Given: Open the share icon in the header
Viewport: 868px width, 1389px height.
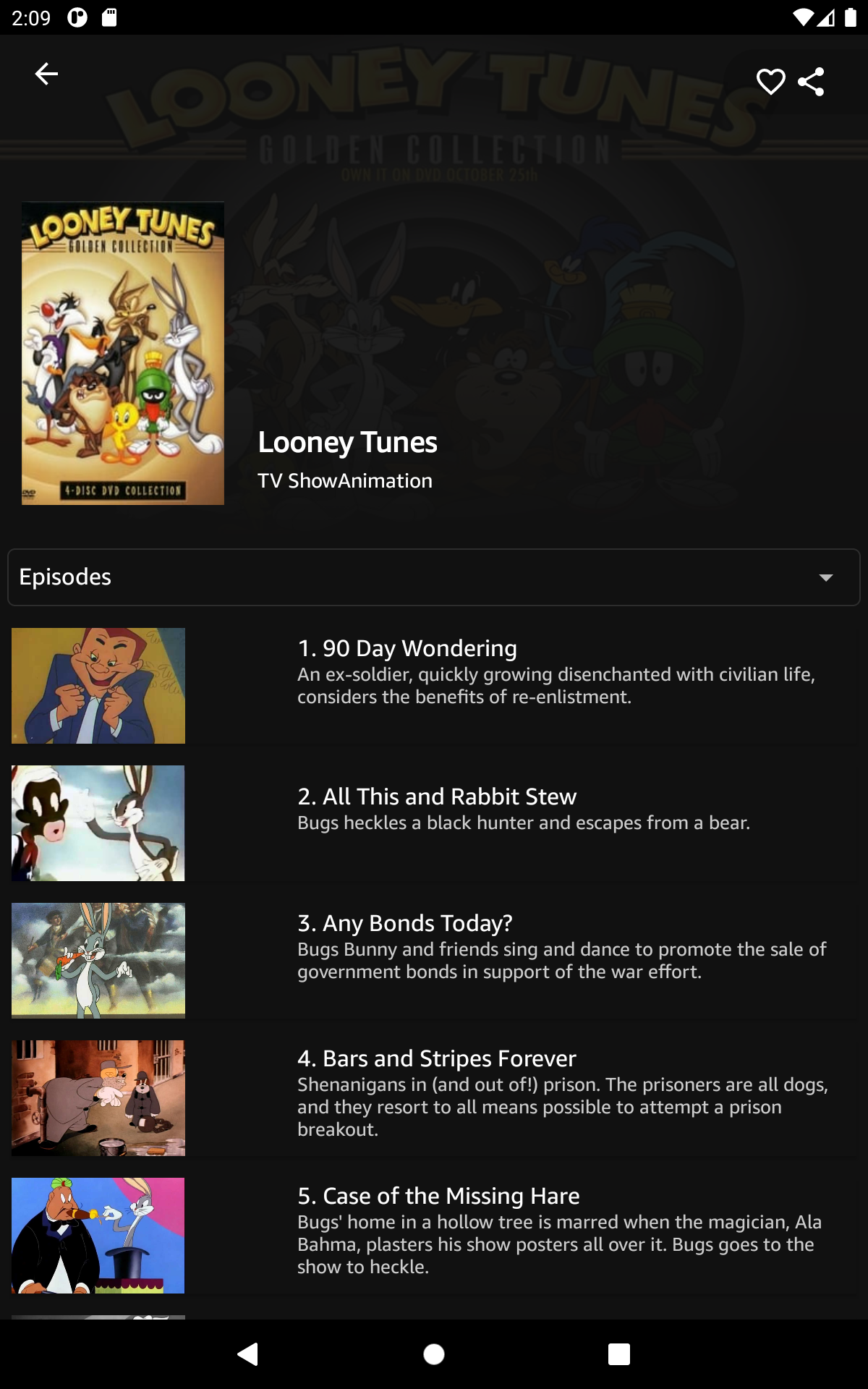Looking at the screenshot, I should [x=811, y=82].
